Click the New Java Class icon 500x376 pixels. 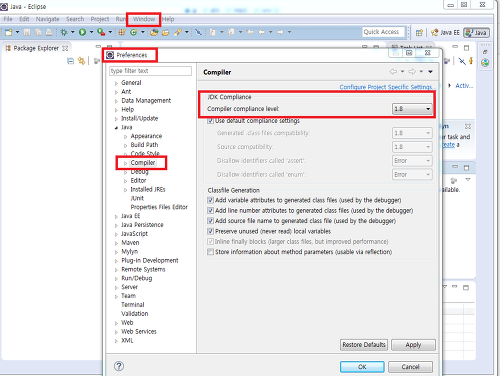click(134, 32)
